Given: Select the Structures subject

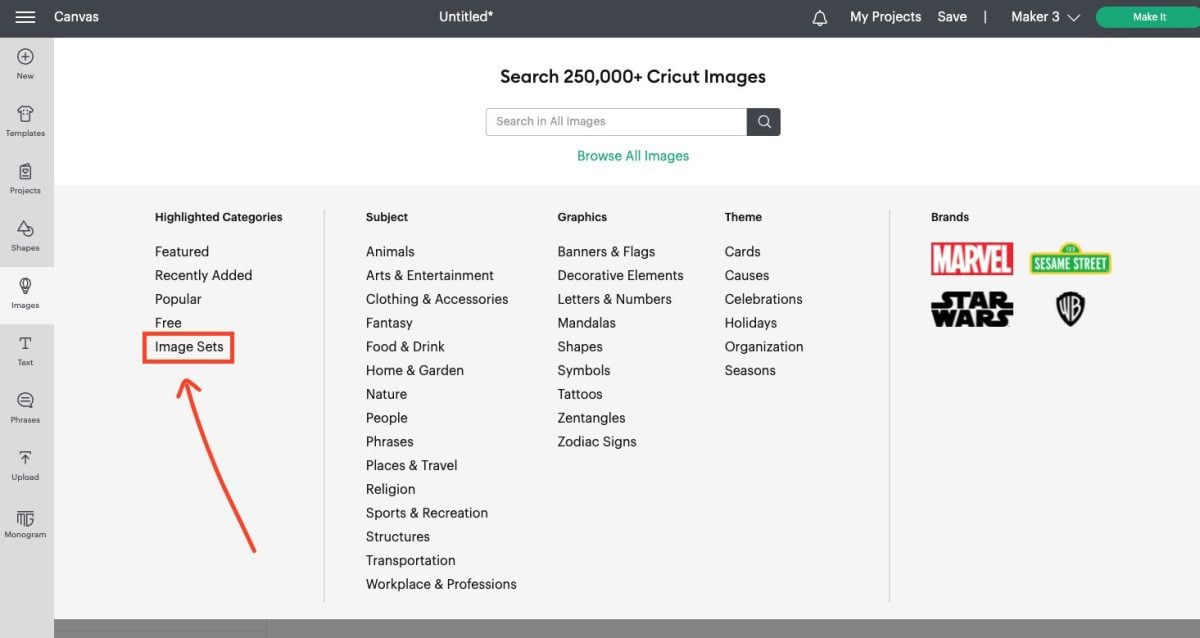Looking at the screenshot, I should [x=398, y=537].
